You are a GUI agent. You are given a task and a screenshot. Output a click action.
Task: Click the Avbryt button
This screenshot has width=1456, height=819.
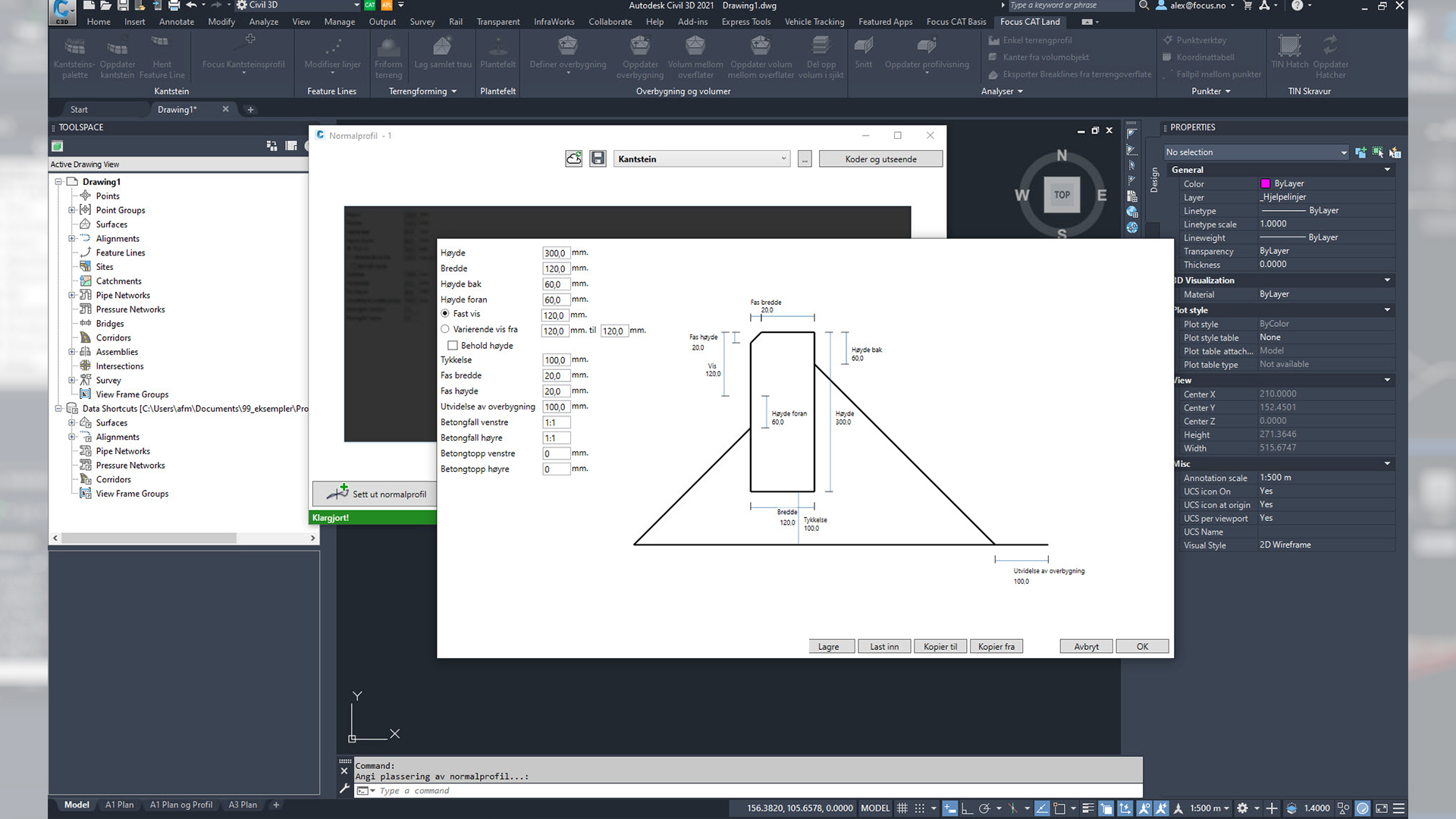point(1086,647)
